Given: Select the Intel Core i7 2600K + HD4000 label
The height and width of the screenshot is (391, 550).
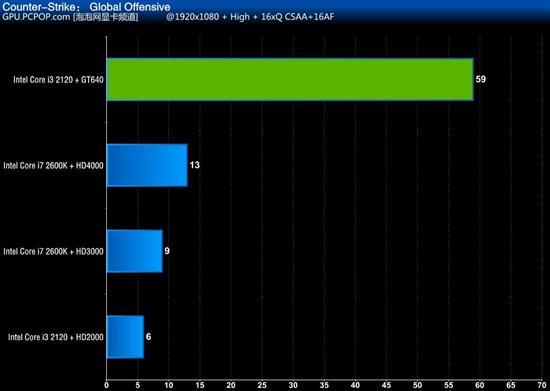Looking at the screenshot, I should pos(53,165).
